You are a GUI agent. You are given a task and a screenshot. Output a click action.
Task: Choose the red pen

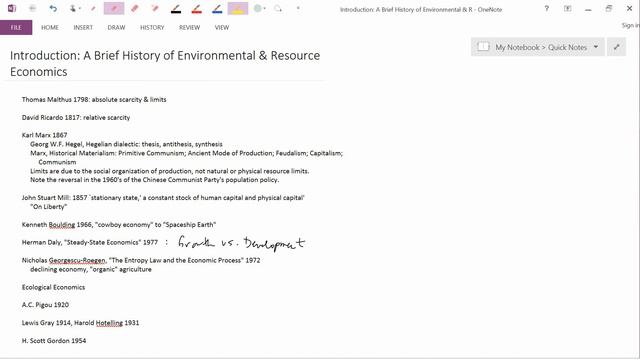(197, 9)
